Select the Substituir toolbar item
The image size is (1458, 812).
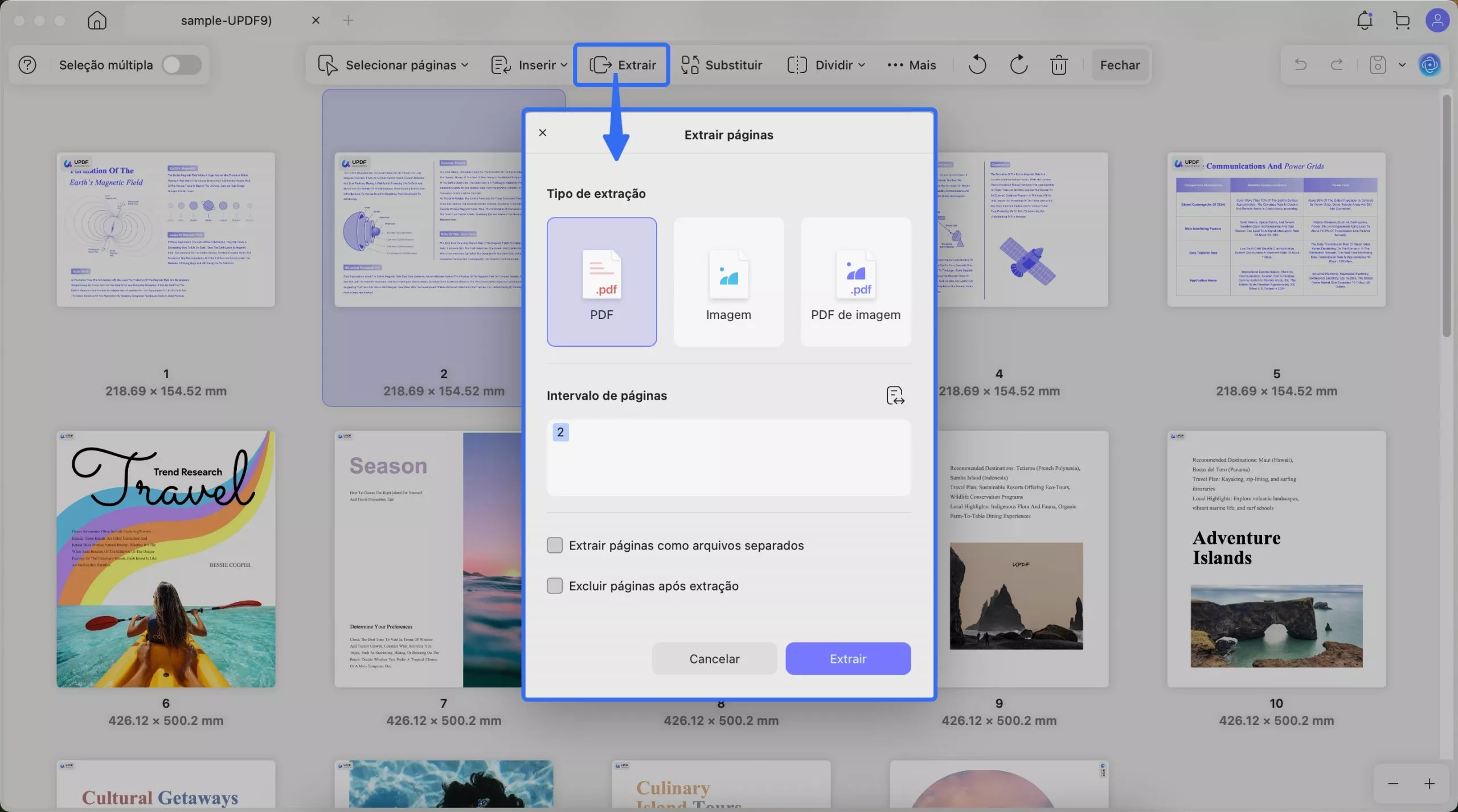click(722, 65)
